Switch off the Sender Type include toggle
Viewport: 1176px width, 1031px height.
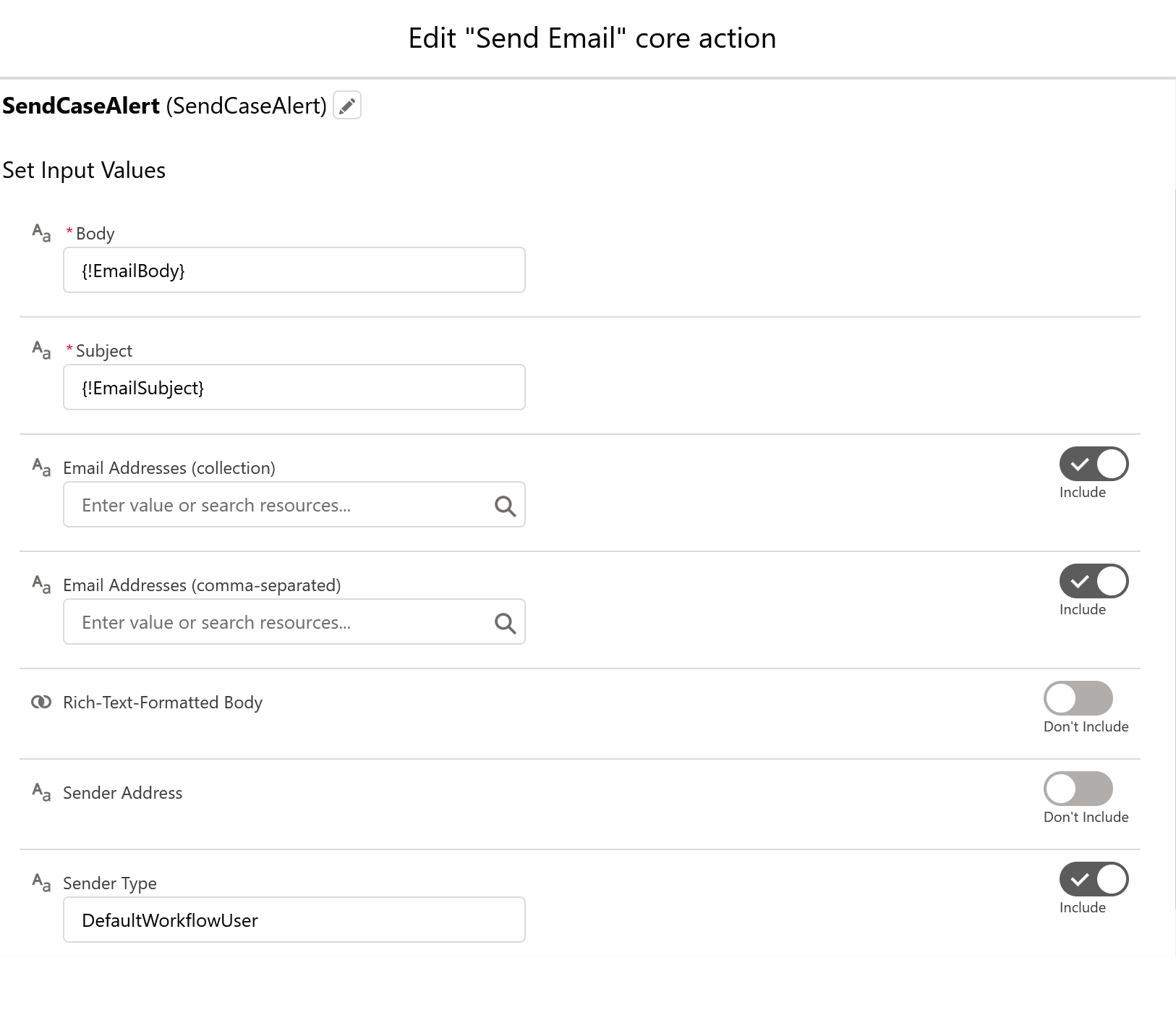pyautogui.click(x=1094, y=880)
